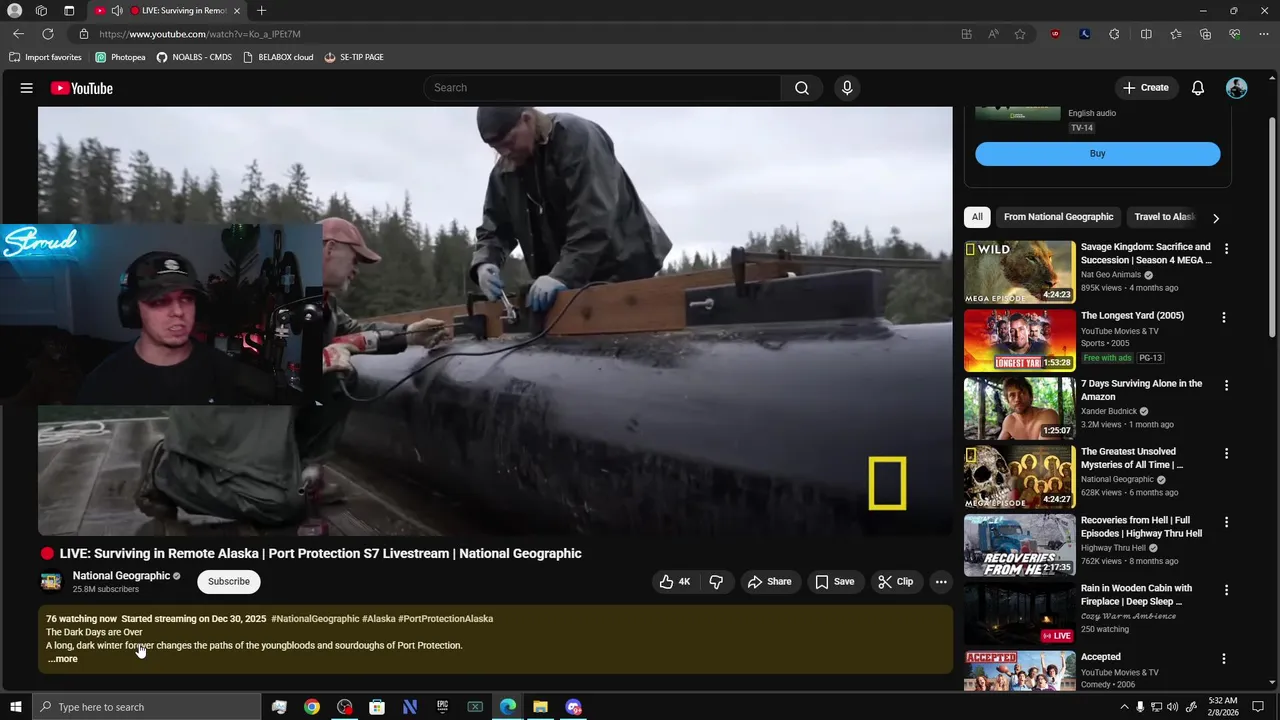Open Google Chrome from taskbar

click(312, 707)
